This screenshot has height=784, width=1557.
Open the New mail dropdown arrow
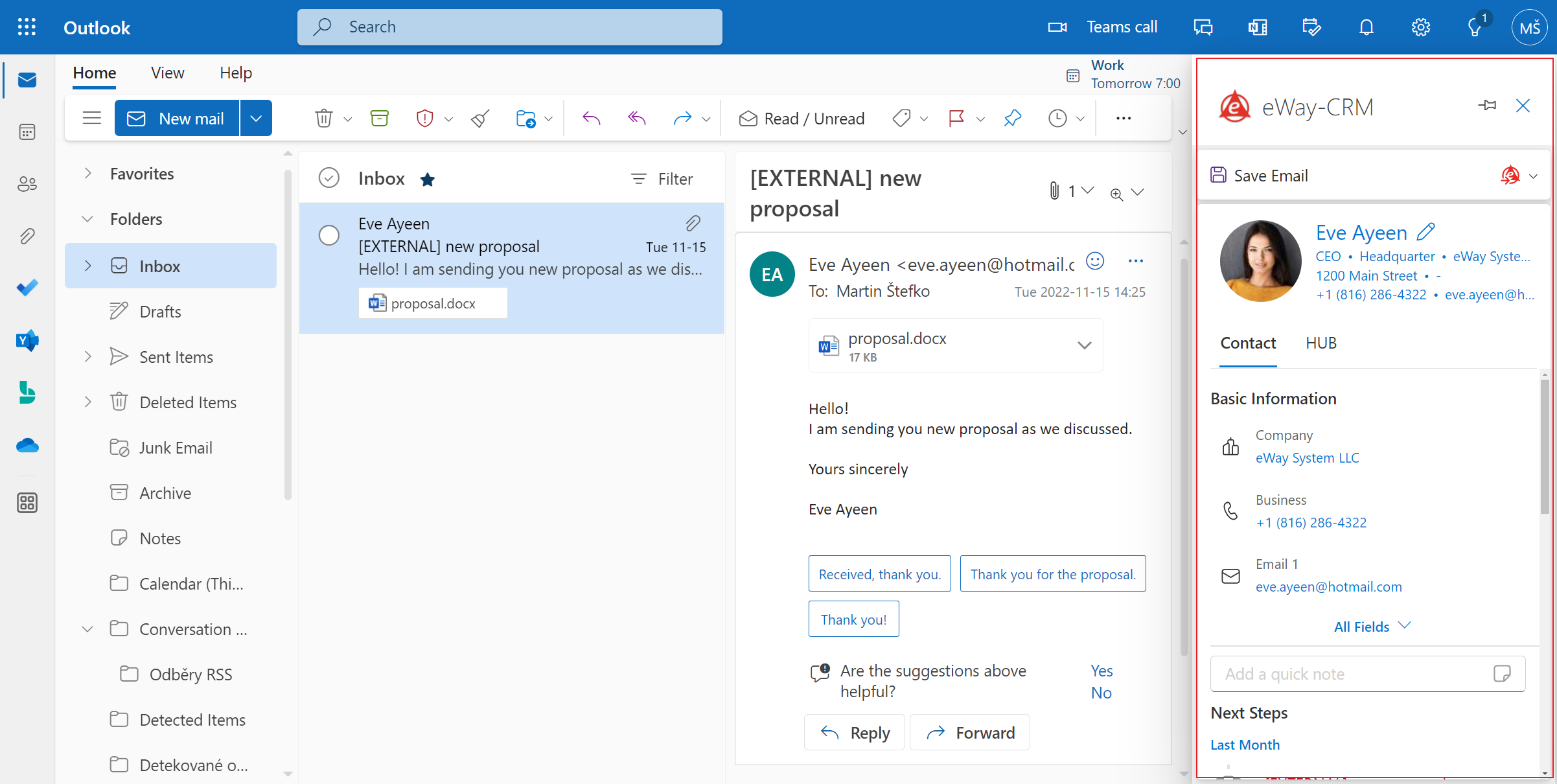256,118
